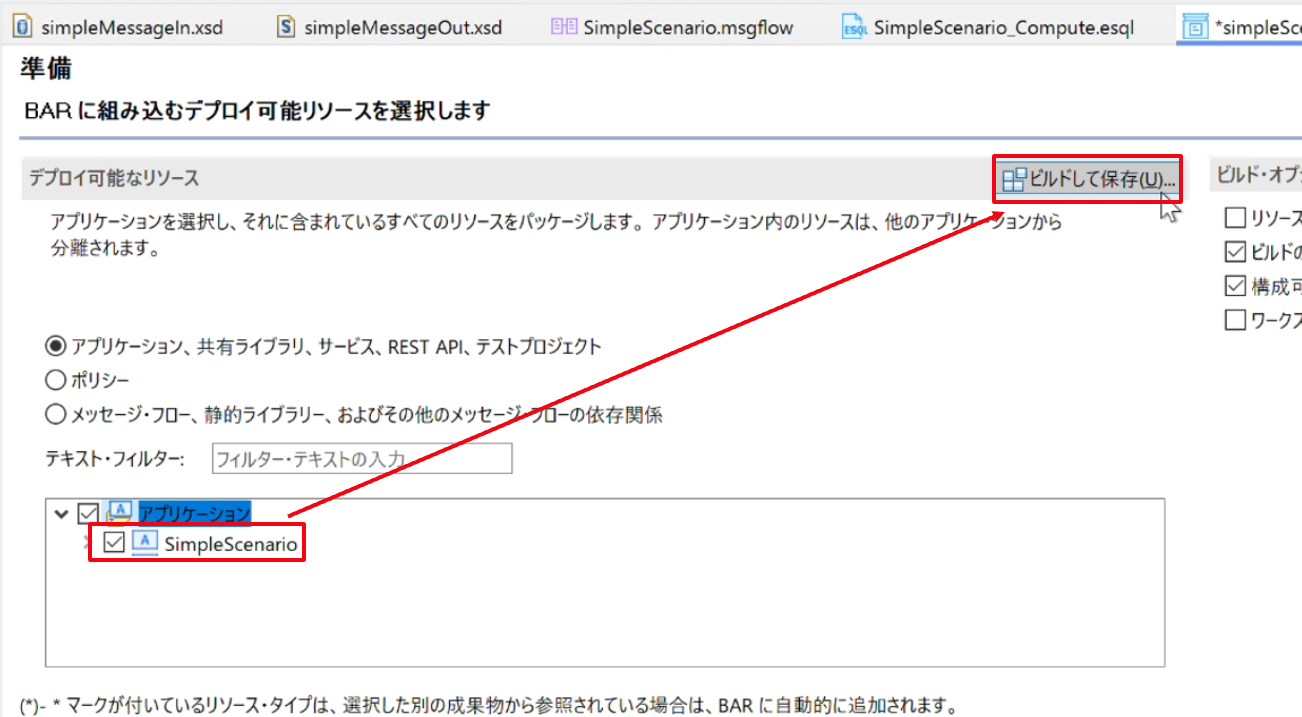
Task: Select the *simpleSc... BAR editor tab
Action: pos(1242,27)
